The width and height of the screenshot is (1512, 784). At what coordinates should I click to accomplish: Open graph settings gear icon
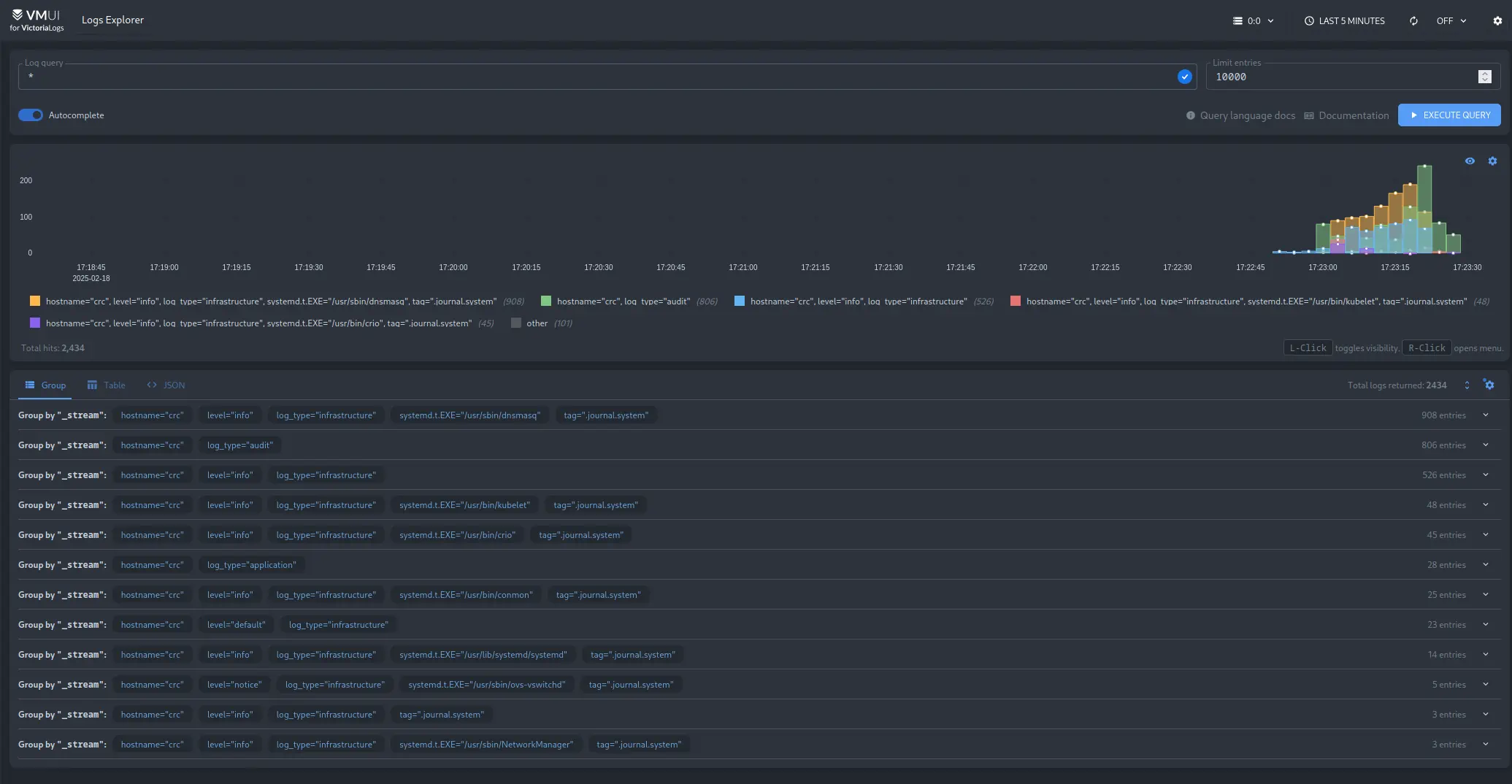(x=1492, y=161)
